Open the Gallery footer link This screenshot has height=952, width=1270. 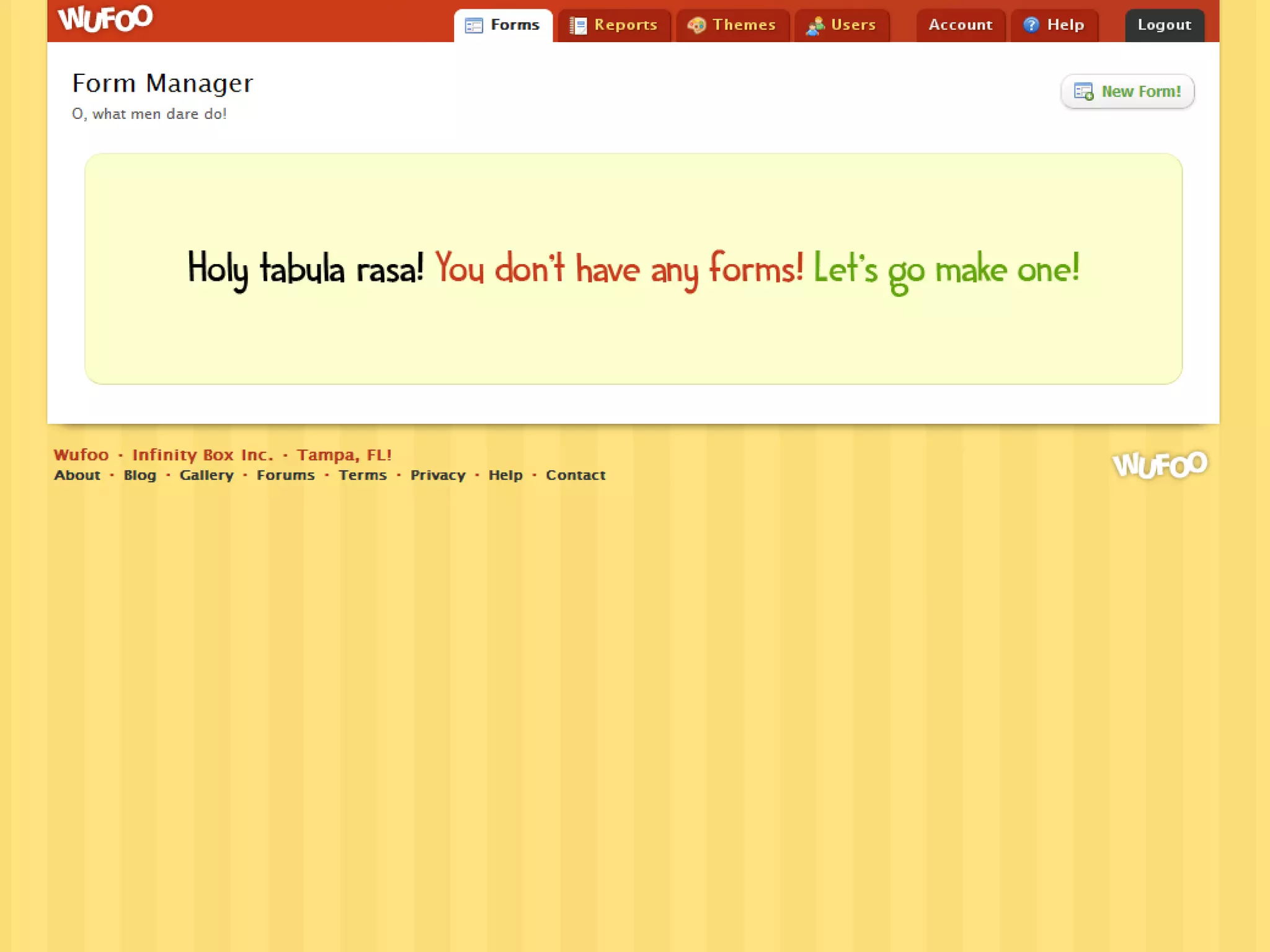click(206, 475)
